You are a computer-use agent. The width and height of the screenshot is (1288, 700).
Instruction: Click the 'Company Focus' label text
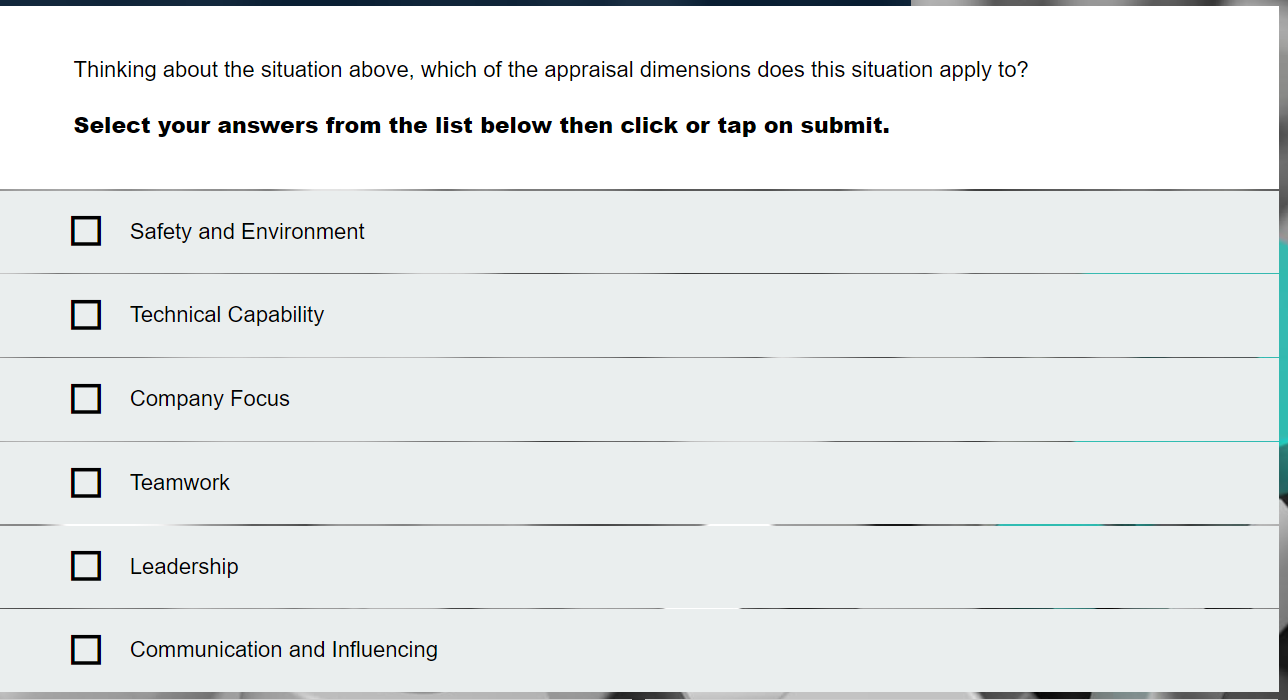coord(210,399)
